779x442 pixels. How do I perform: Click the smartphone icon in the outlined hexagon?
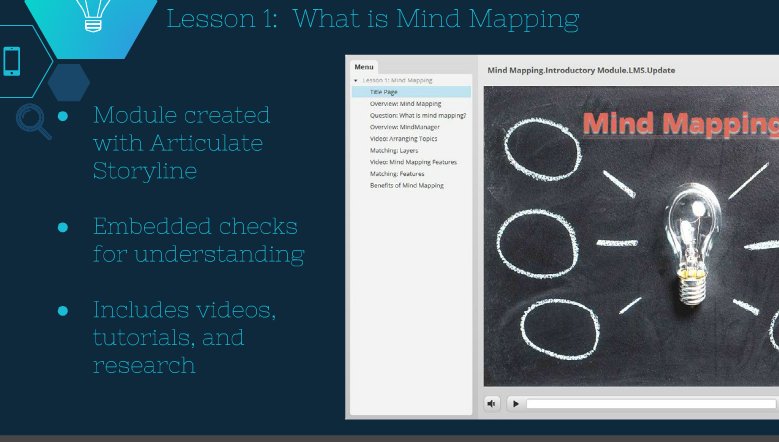click(x=12, y=61)
